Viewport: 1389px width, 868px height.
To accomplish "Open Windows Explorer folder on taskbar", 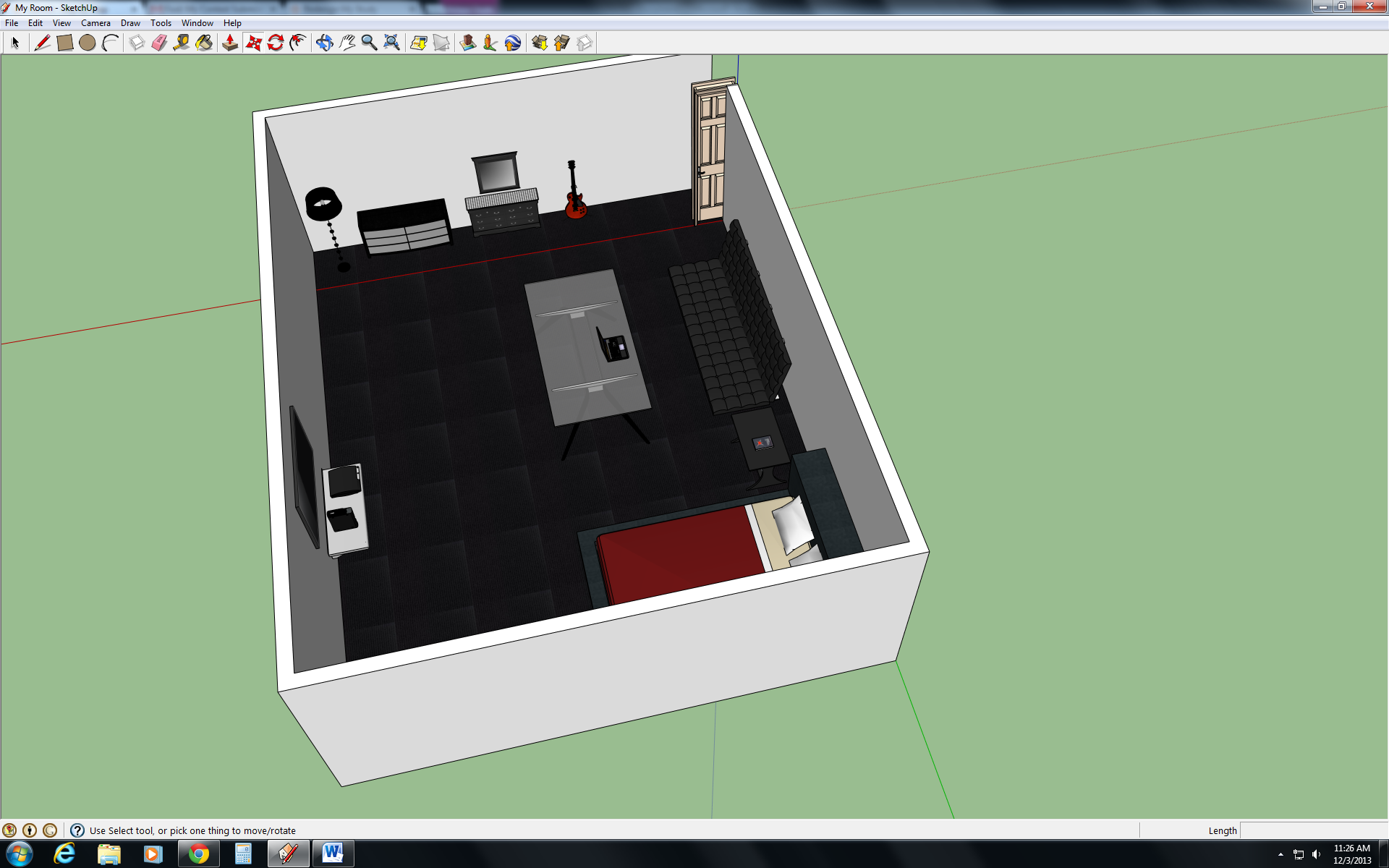I will [x=109, y=854].
